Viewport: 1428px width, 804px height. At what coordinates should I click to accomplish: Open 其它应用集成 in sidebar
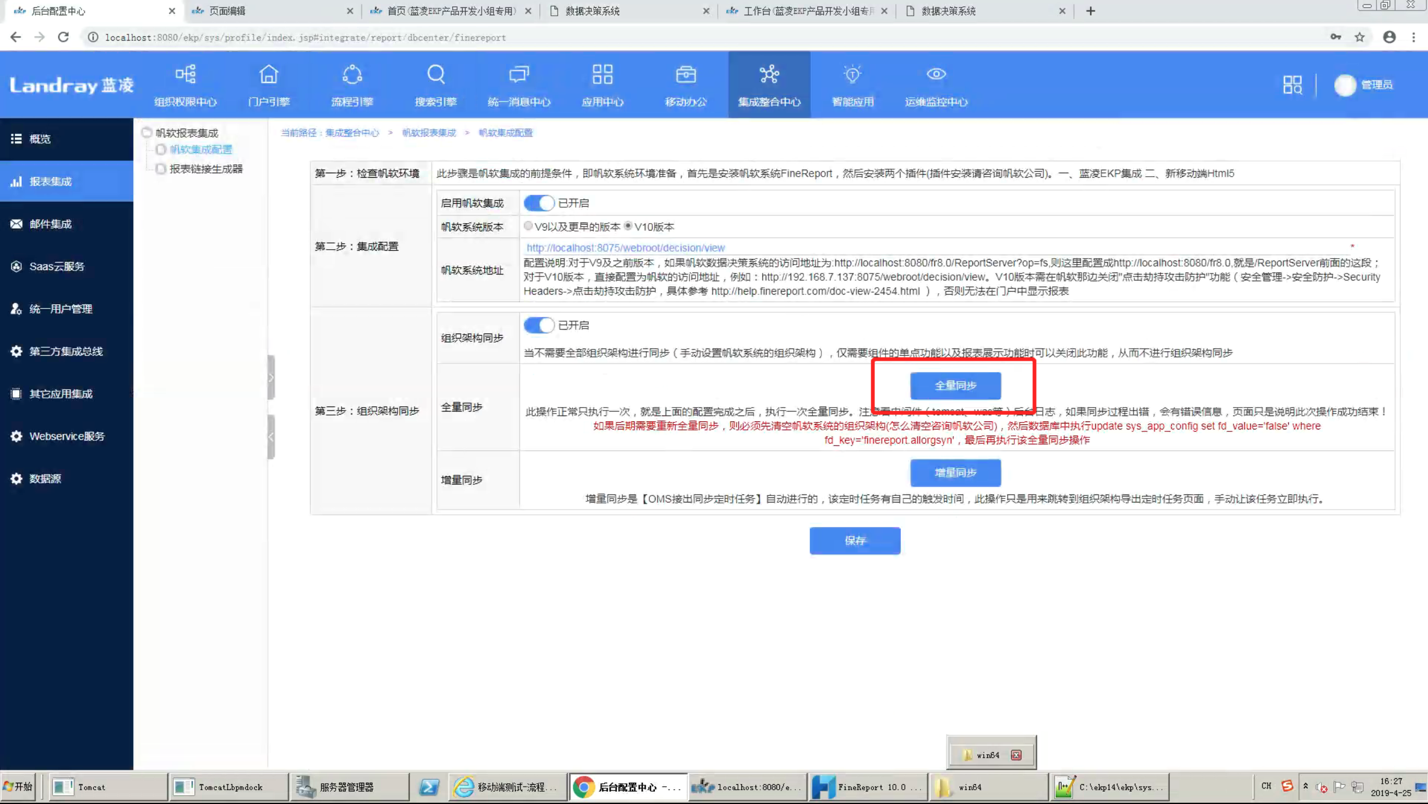tap(66, 394)
